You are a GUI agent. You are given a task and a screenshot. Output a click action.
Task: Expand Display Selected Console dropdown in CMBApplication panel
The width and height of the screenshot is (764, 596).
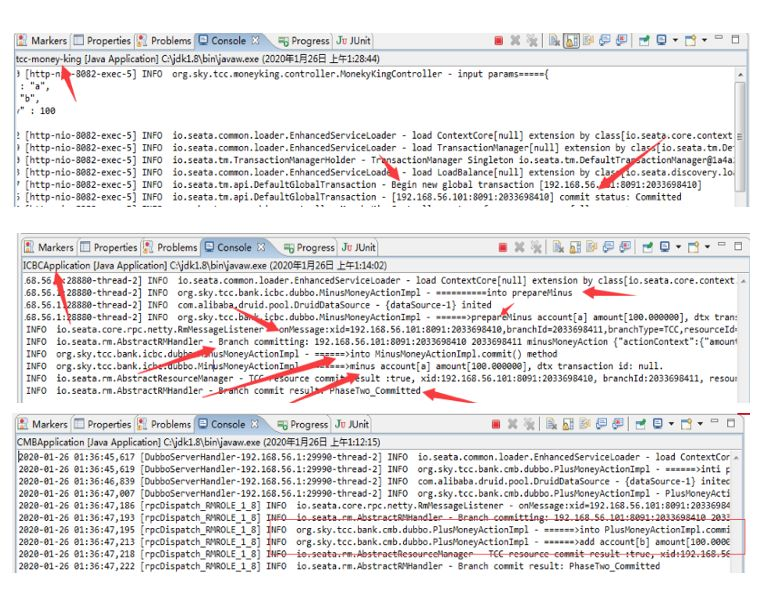click(x=671, y=423)
